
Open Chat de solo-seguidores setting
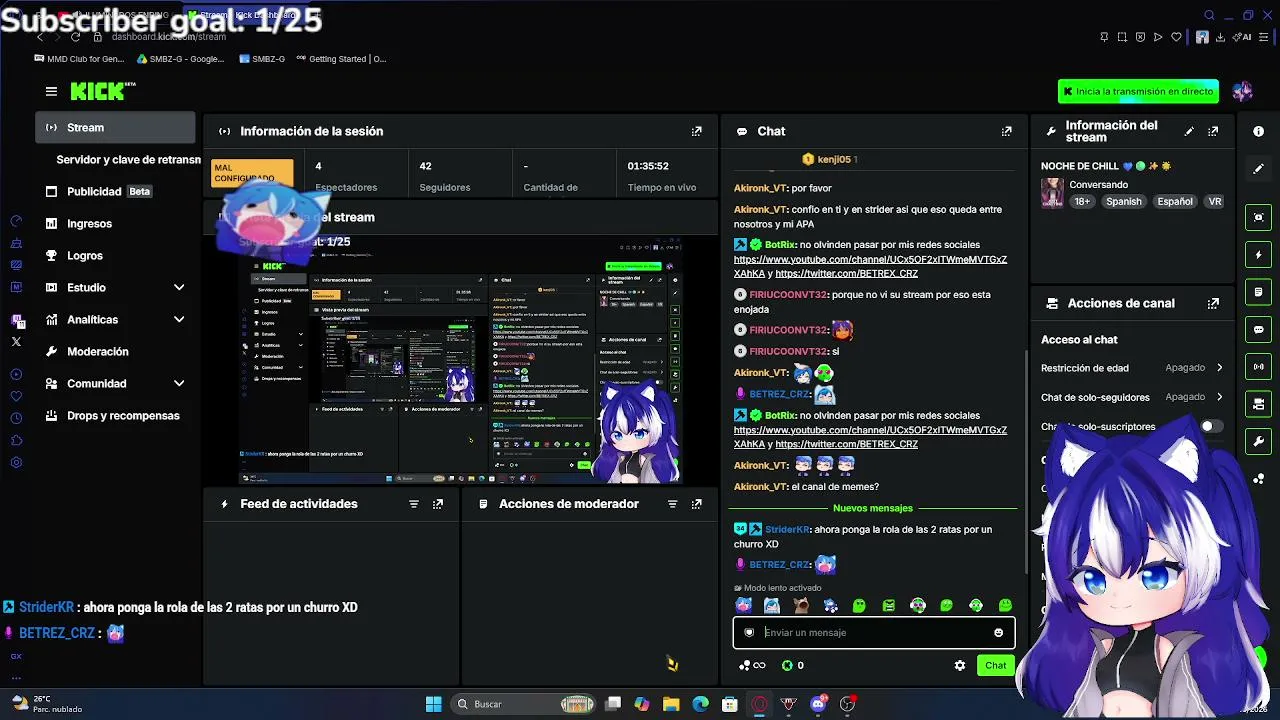(1132, 397)
